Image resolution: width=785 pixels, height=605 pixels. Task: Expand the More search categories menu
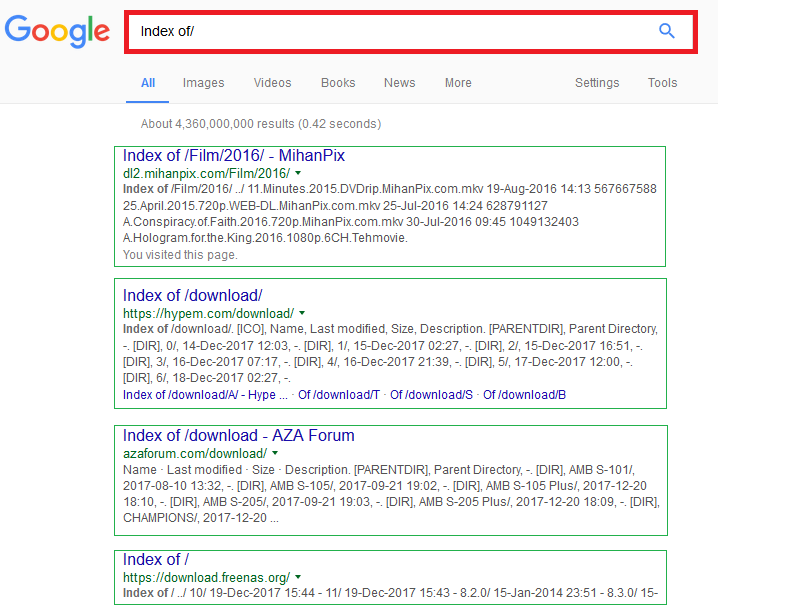click(x=458, y=83)
